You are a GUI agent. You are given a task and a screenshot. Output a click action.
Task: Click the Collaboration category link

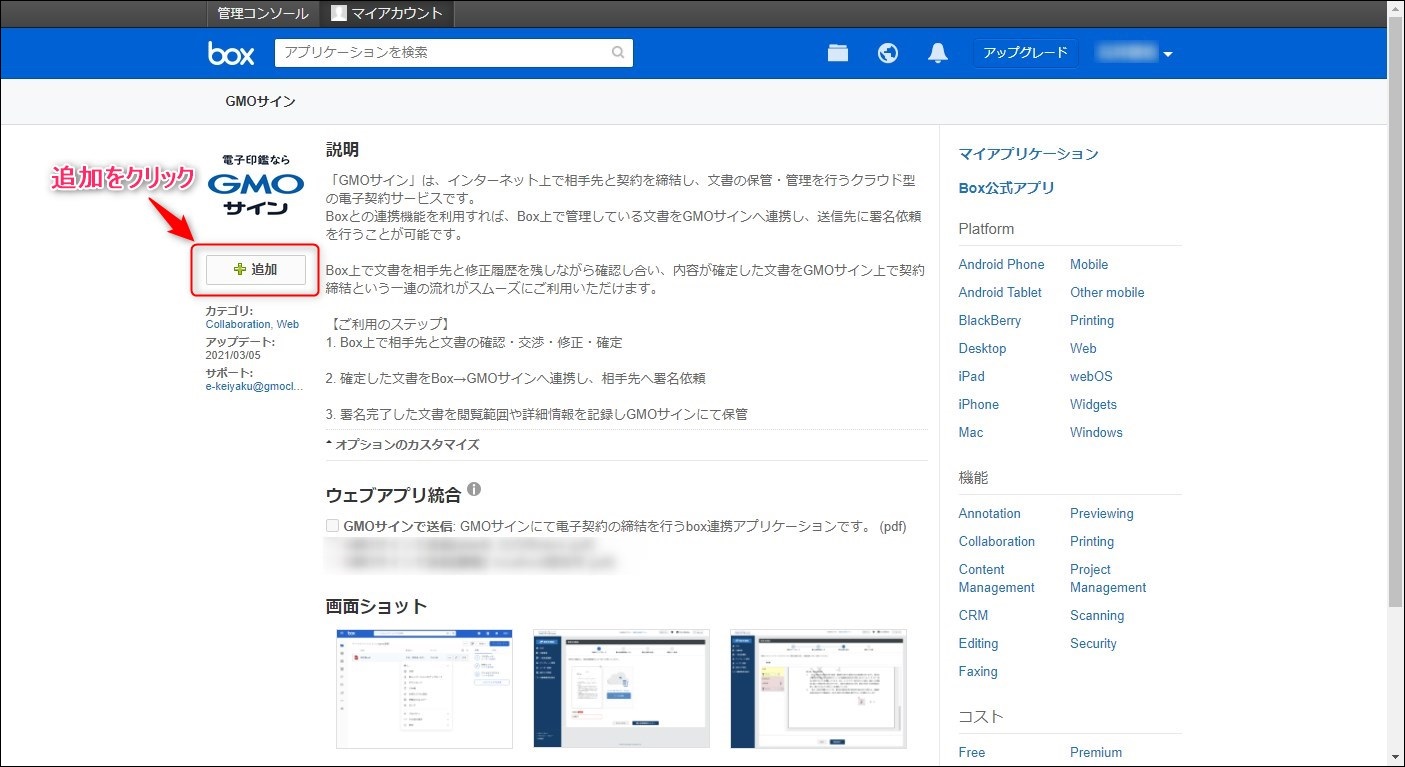point(238,324)
